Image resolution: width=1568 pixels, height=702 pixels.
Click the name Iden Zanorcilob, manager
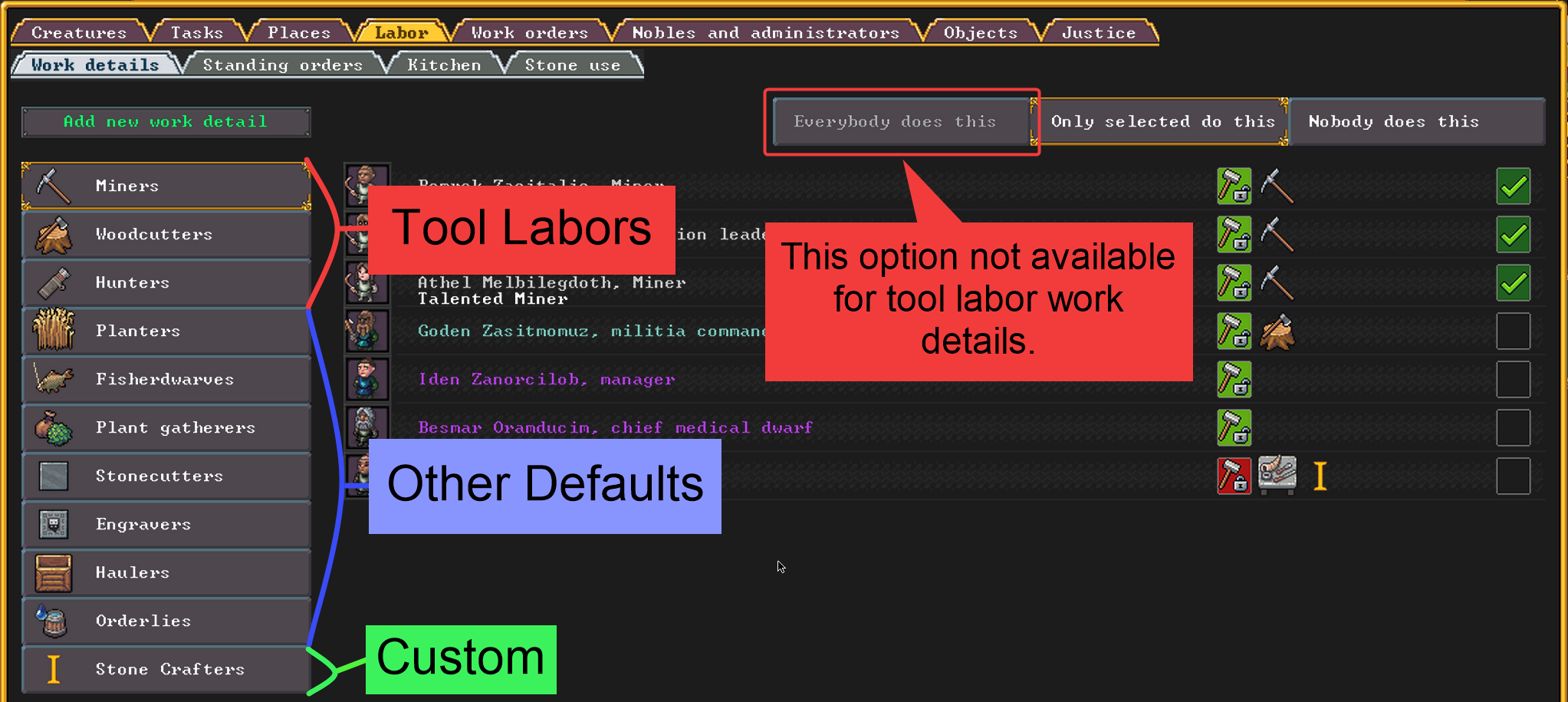click(x=546, y=379)
